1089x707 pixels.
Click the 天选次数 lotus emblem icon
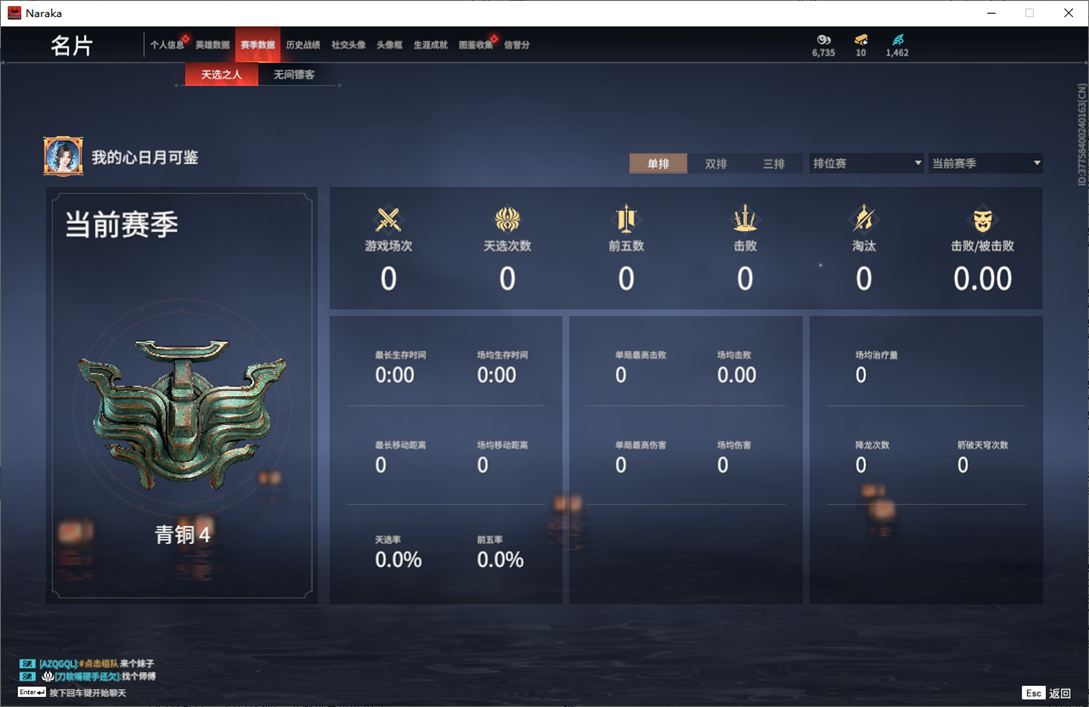[x=507, y=219]
